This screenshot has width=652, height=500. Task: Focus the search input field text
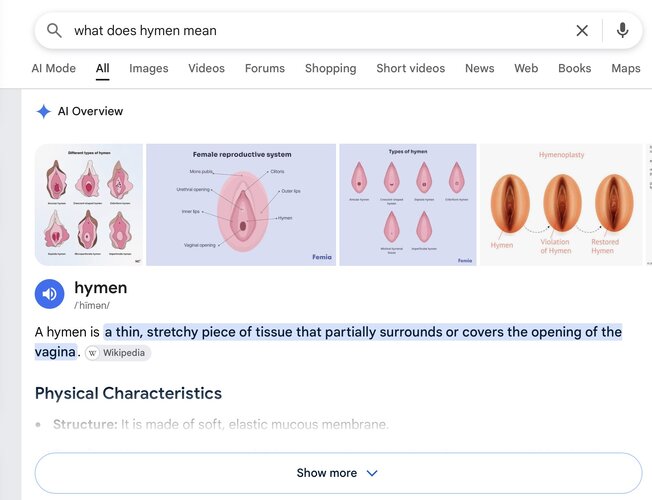145,30
